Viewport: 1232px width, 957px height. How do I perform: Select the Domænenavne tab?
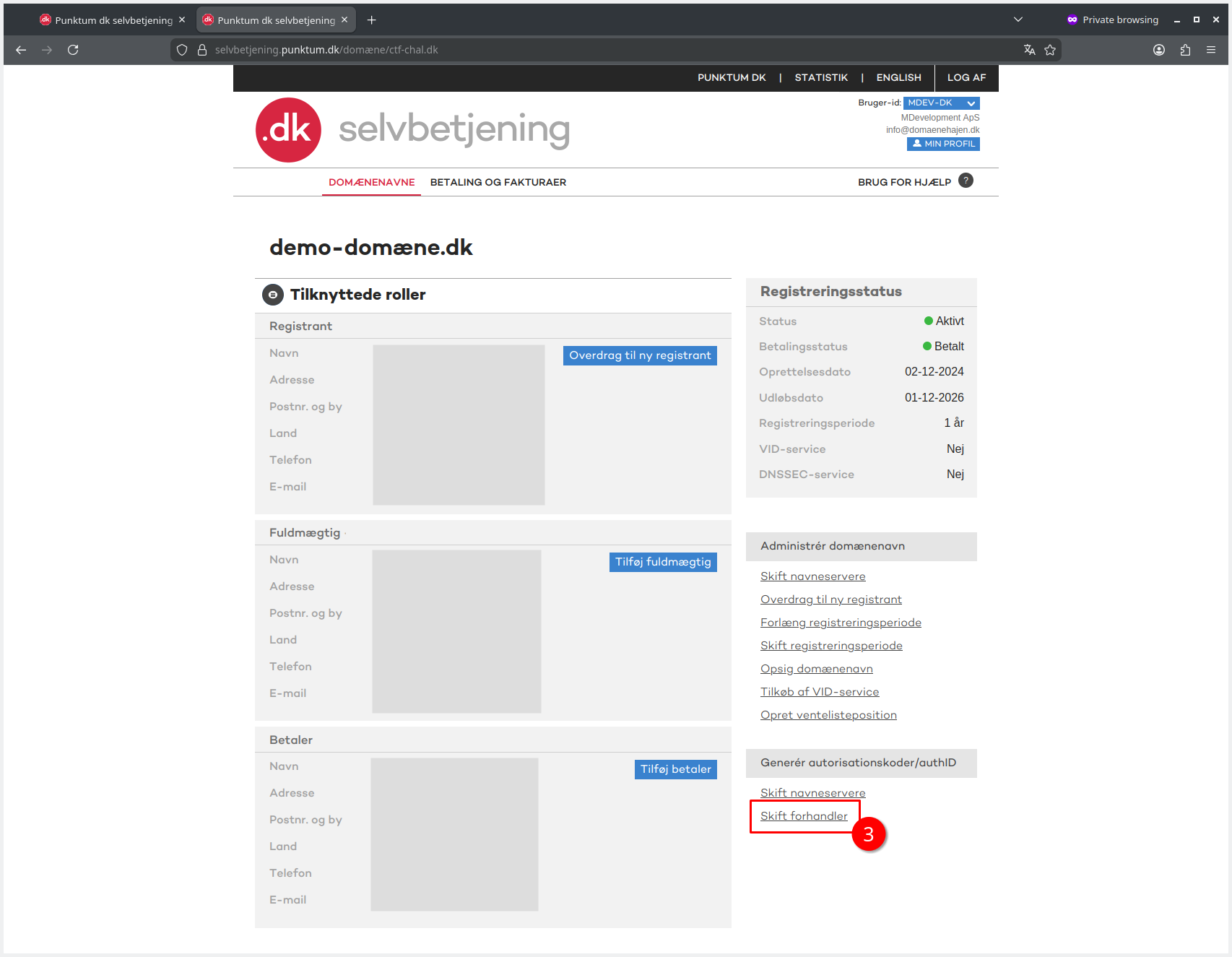pos(371,182)
